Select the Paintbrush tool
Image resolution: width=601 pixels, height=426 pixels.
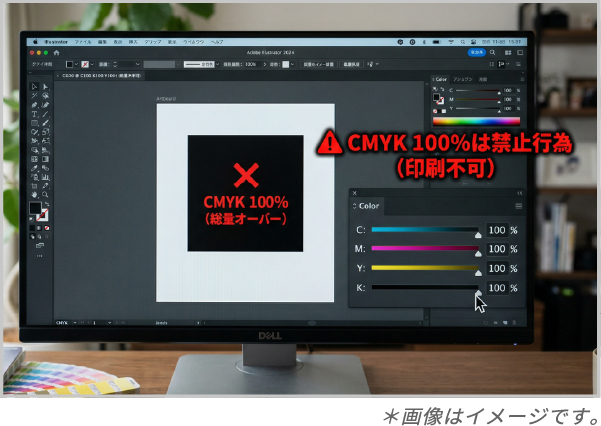[46, 123]
